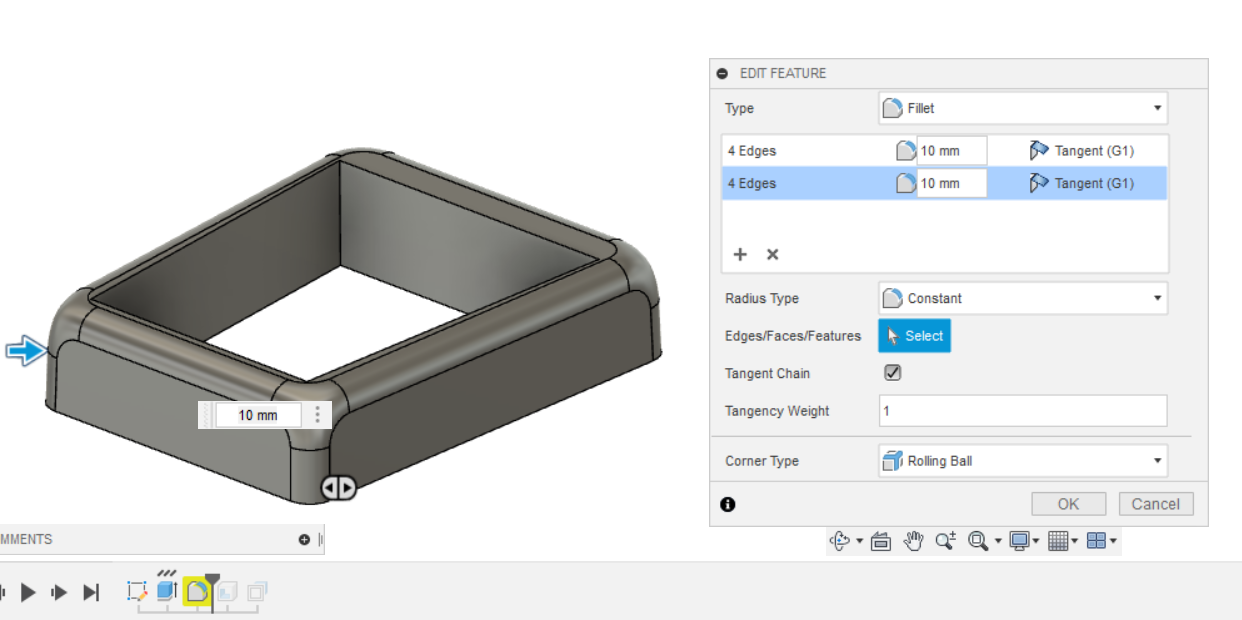Click the Sketch feature in timeline

[137, 591]
